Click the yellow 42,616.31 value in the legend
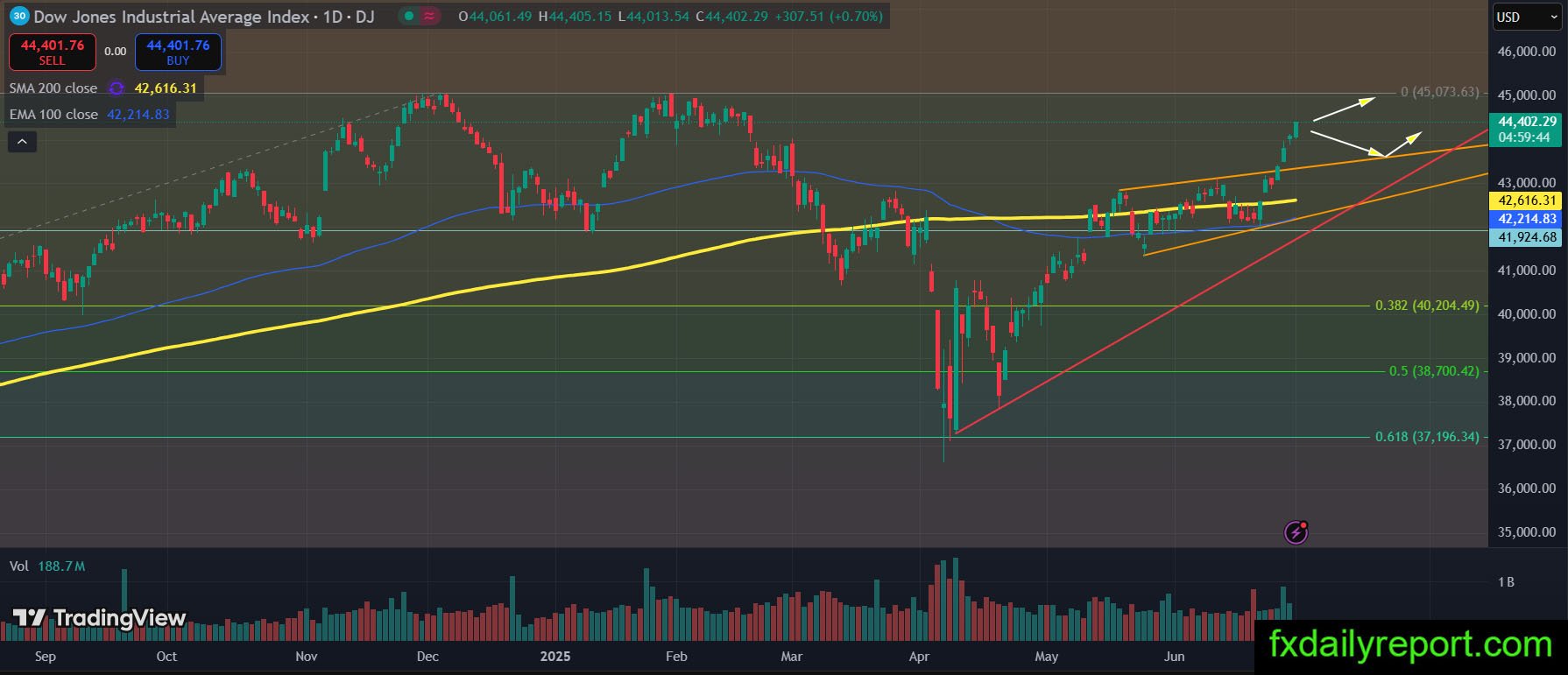The image size is (1568, 675). [166, 88]
